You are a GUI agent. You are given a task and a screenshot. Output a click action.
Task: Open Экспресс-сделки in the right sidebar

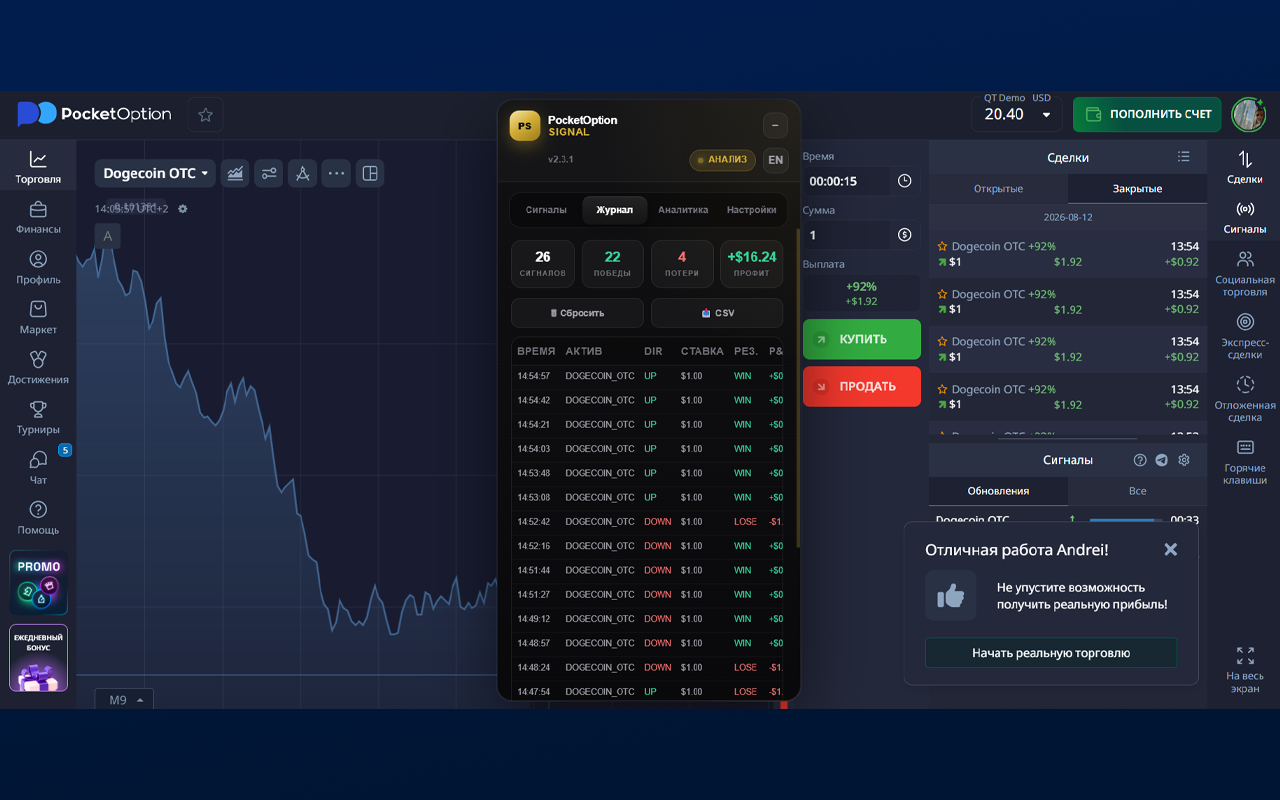click(x=1245, y=336)
